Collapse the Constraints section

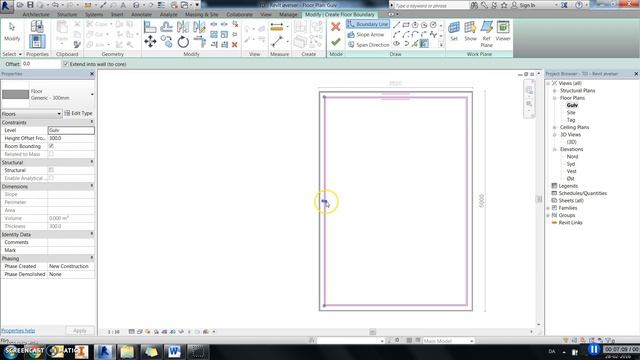coord(91,122)
